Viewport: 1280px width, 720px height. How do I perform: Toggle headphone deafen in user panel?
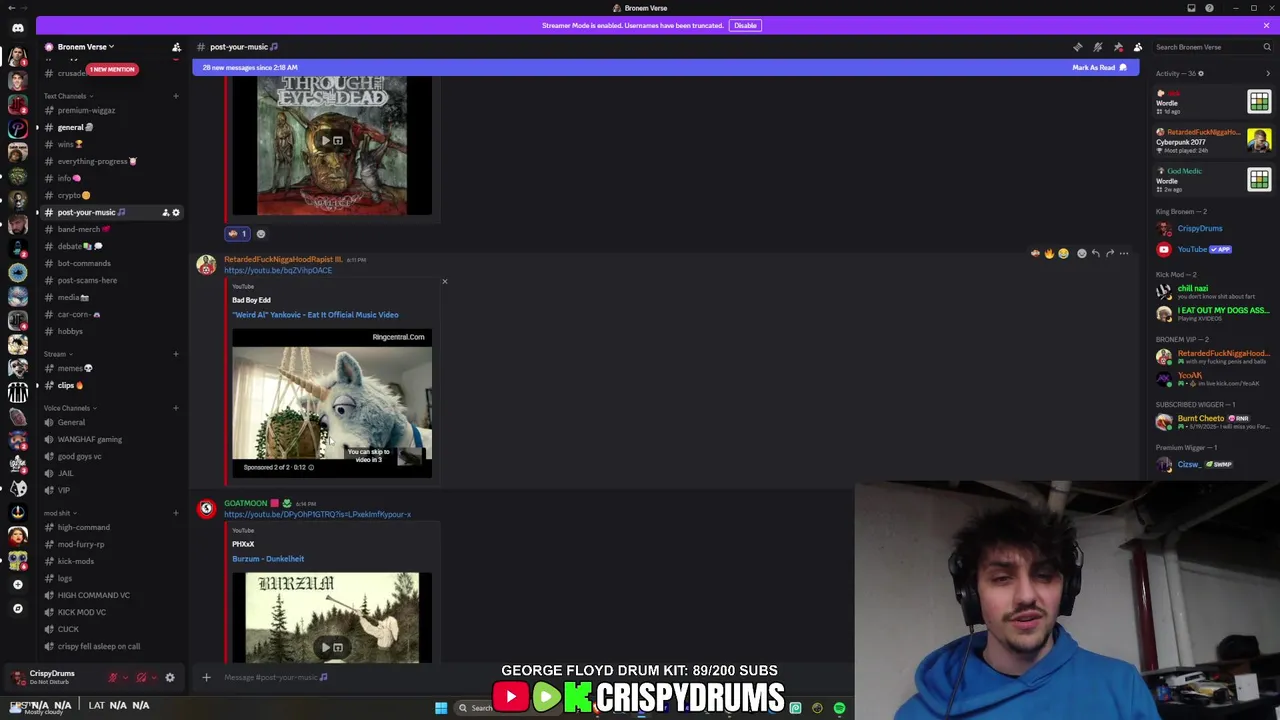(x=141, y=678)
